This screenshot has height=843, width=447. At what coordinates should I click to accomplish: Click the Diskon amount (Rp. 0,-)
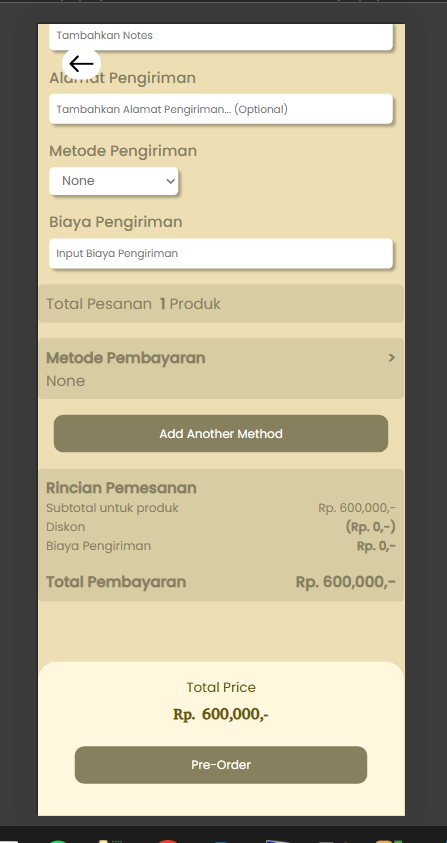371,526
